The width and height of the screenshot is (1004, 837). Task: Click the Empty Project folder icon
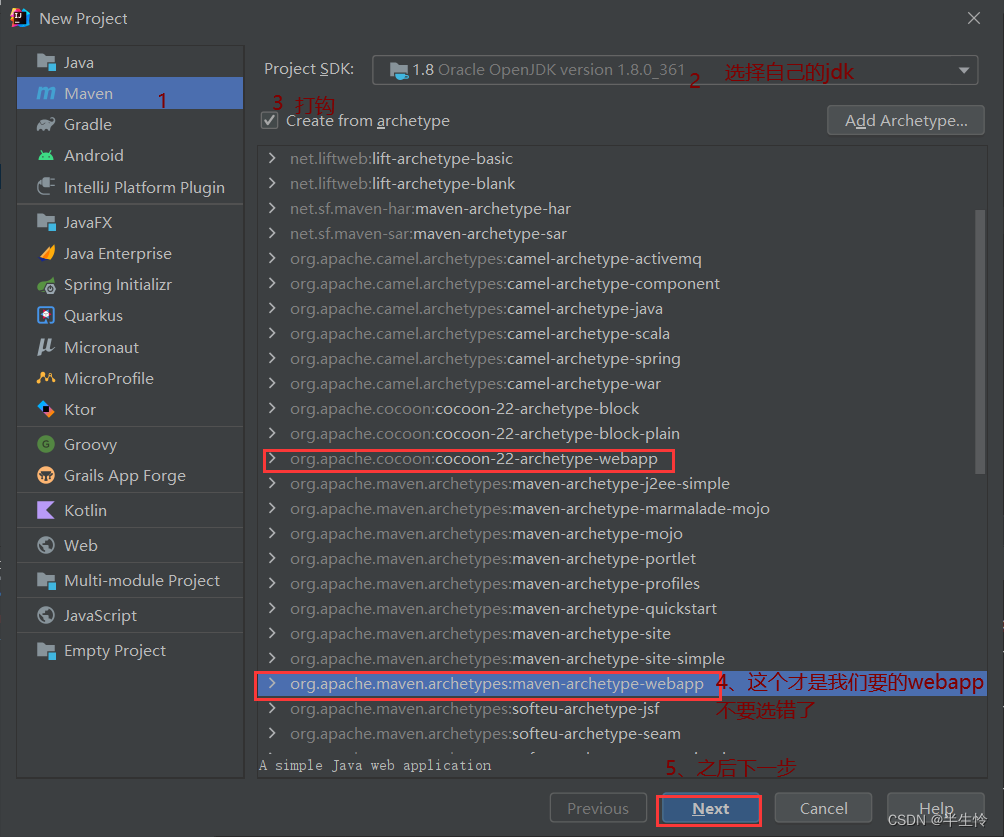(46, 651)
